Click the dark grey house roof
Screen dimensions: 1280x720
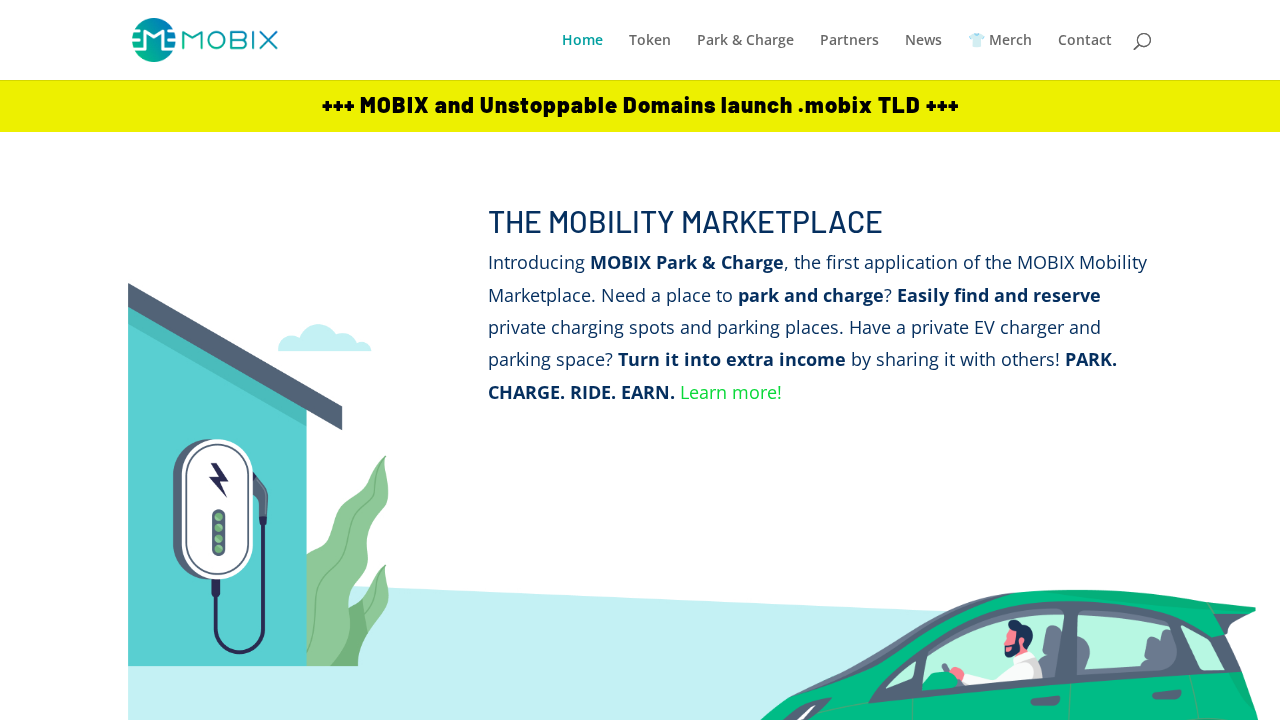coord(235,355)
